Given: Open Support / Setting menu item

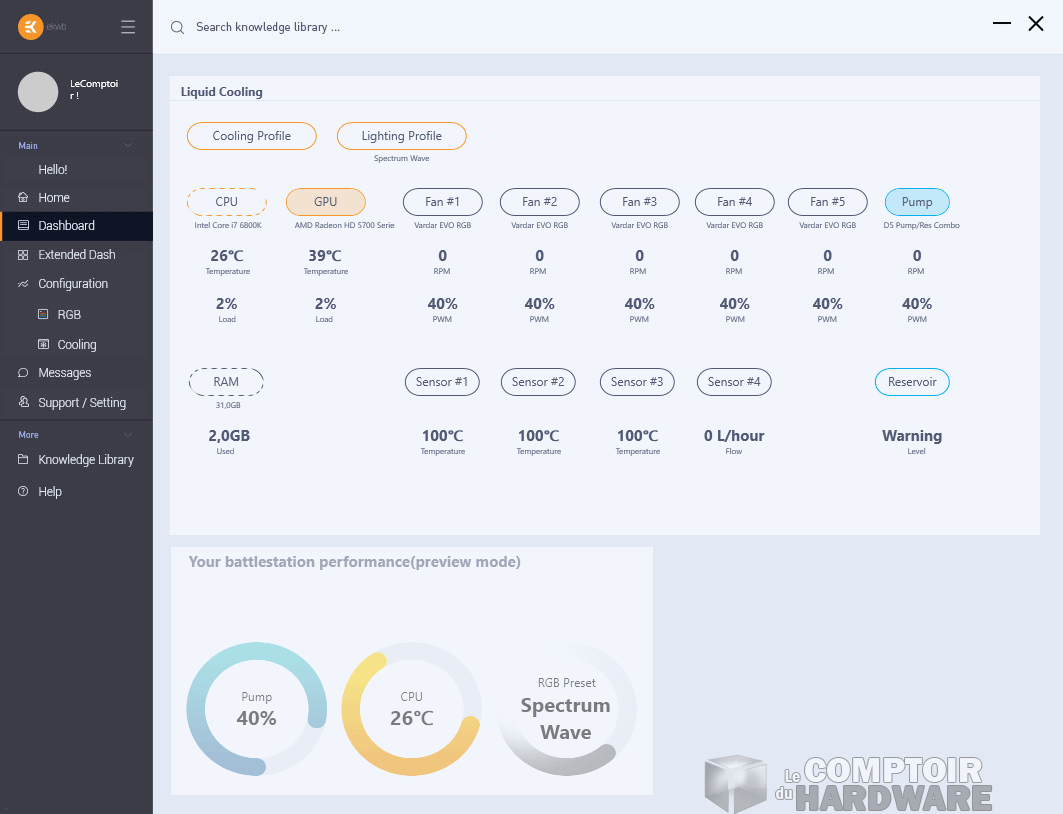Looking at the screenshot, I should 82,403.
